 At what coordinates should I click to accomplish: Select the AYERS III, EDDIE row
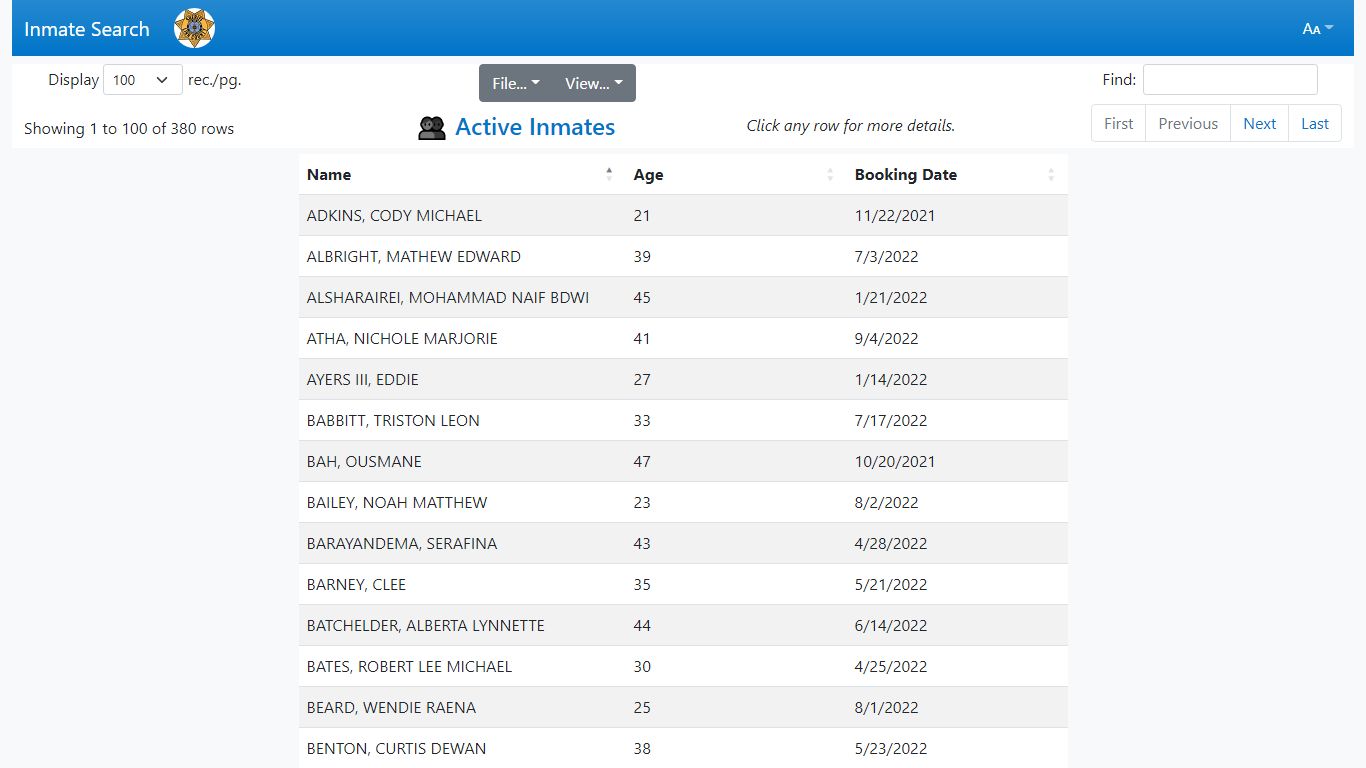683,379
